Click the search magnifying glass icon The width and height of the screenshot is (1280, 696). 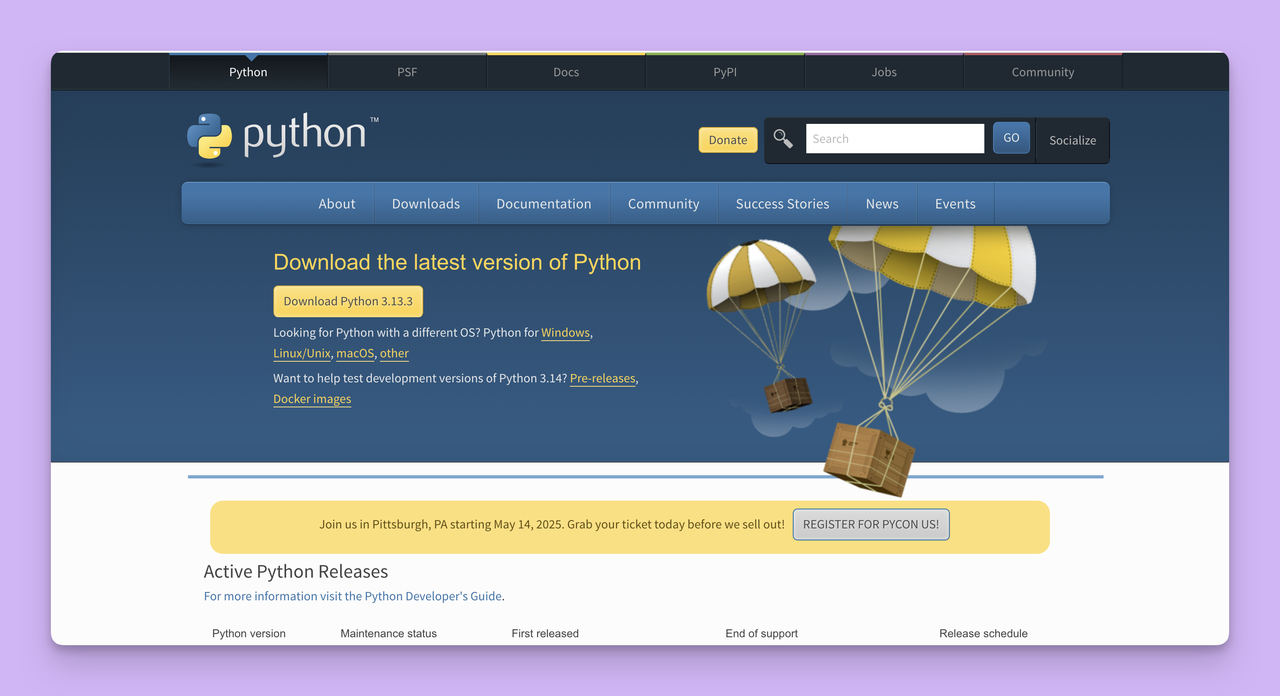(783, 138)
